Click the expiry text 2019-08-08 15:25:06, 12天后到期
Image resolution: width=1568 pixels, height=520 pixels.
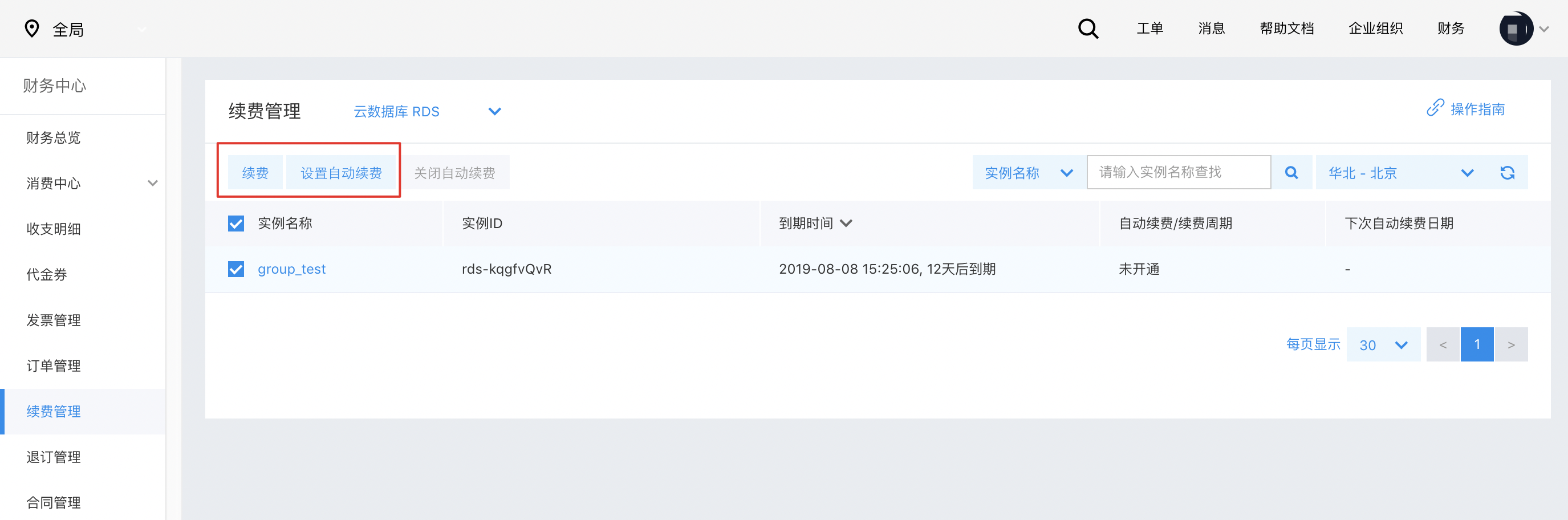click(x=887, y=269)
